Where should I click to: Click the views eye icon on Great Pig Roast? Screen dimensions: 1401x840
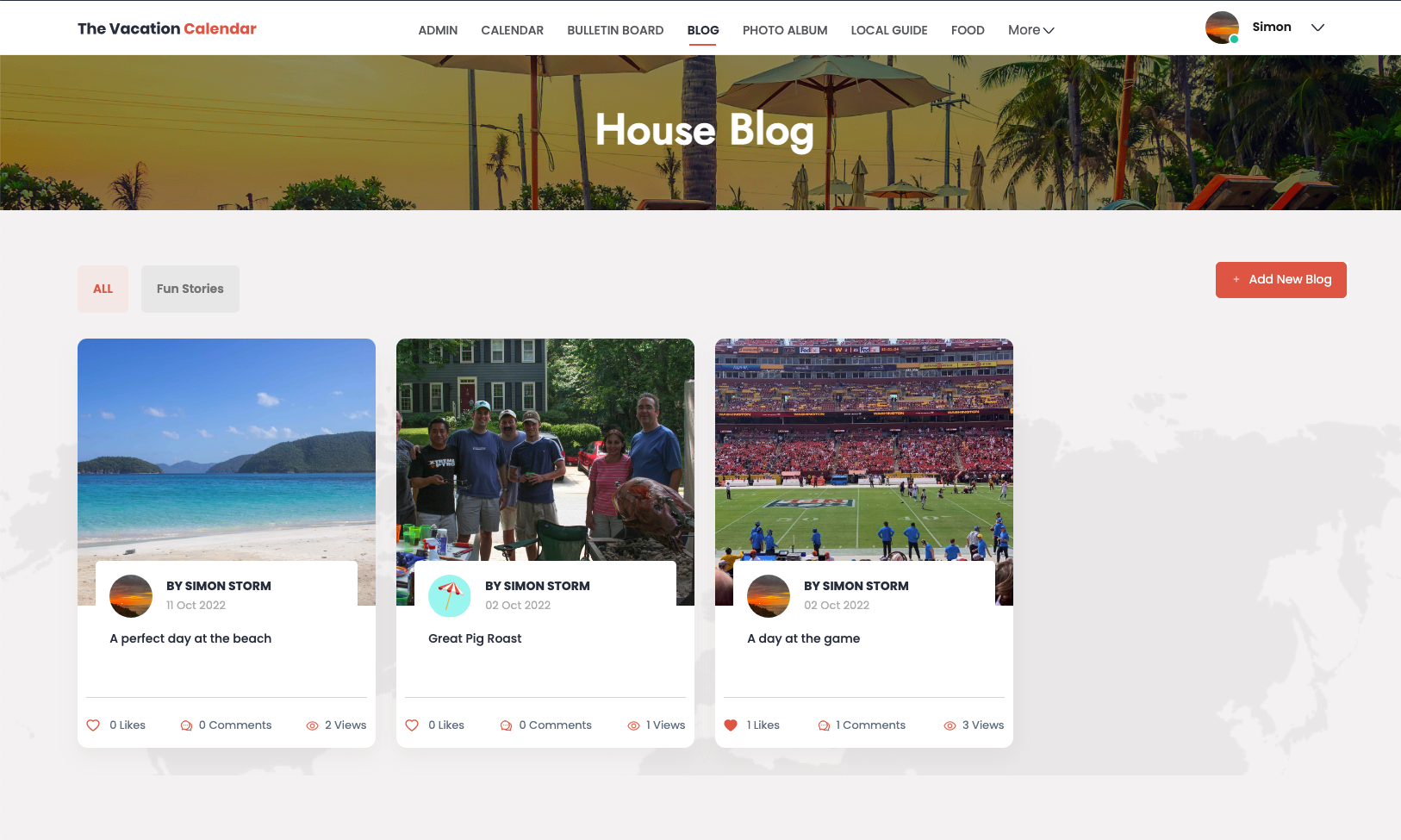coord(633,725)
